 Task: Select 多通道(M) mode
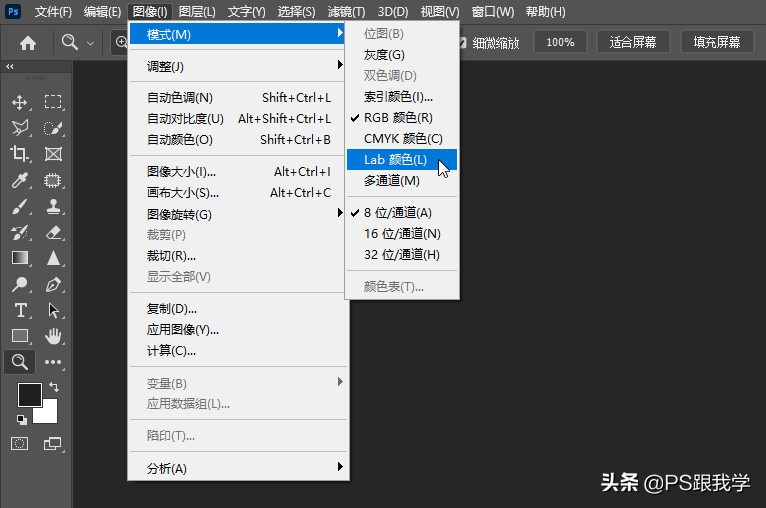point(402,181)
